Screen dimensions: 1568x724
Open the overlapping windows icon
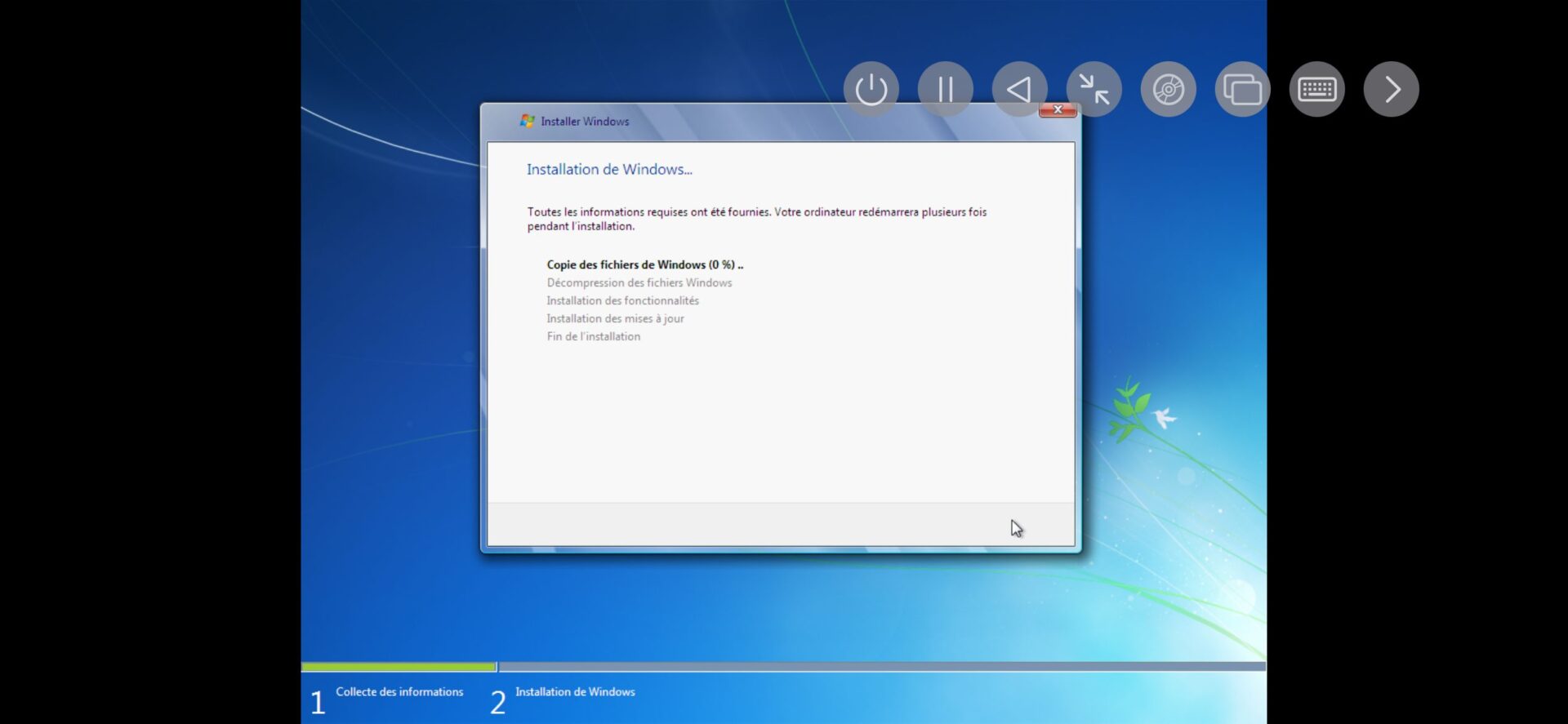coord(1242,89)
